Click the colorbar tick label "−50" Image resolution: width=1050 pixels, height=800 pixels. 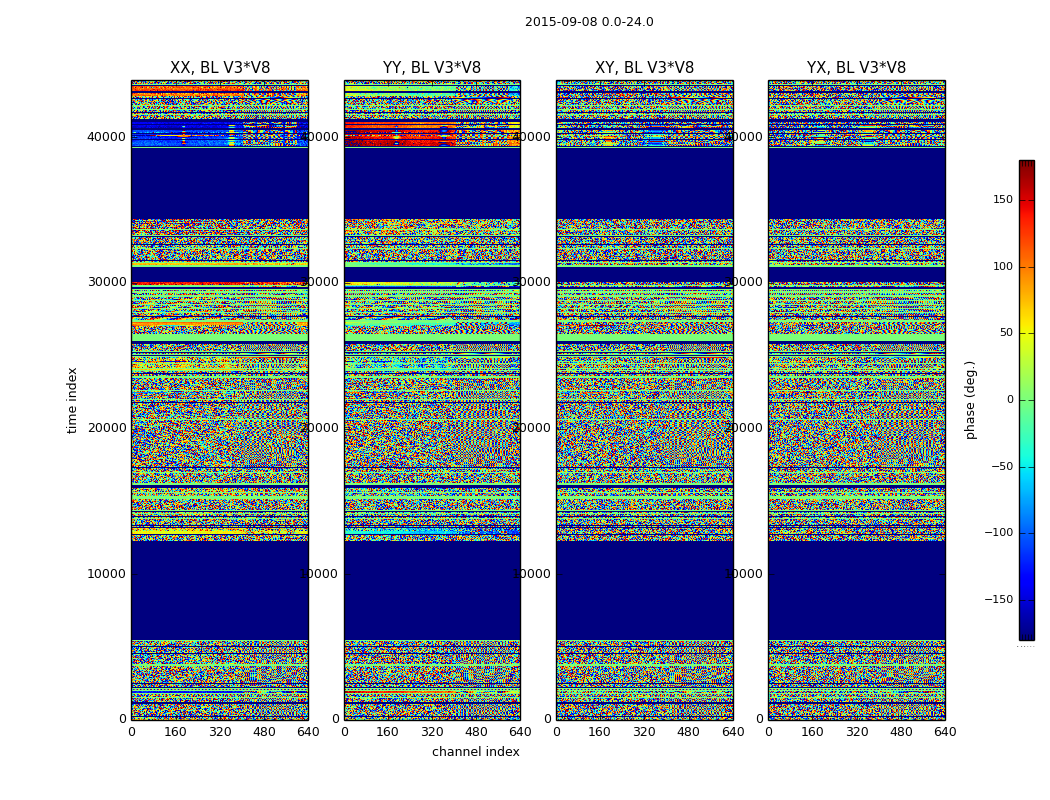click(x=1002, y=467)
